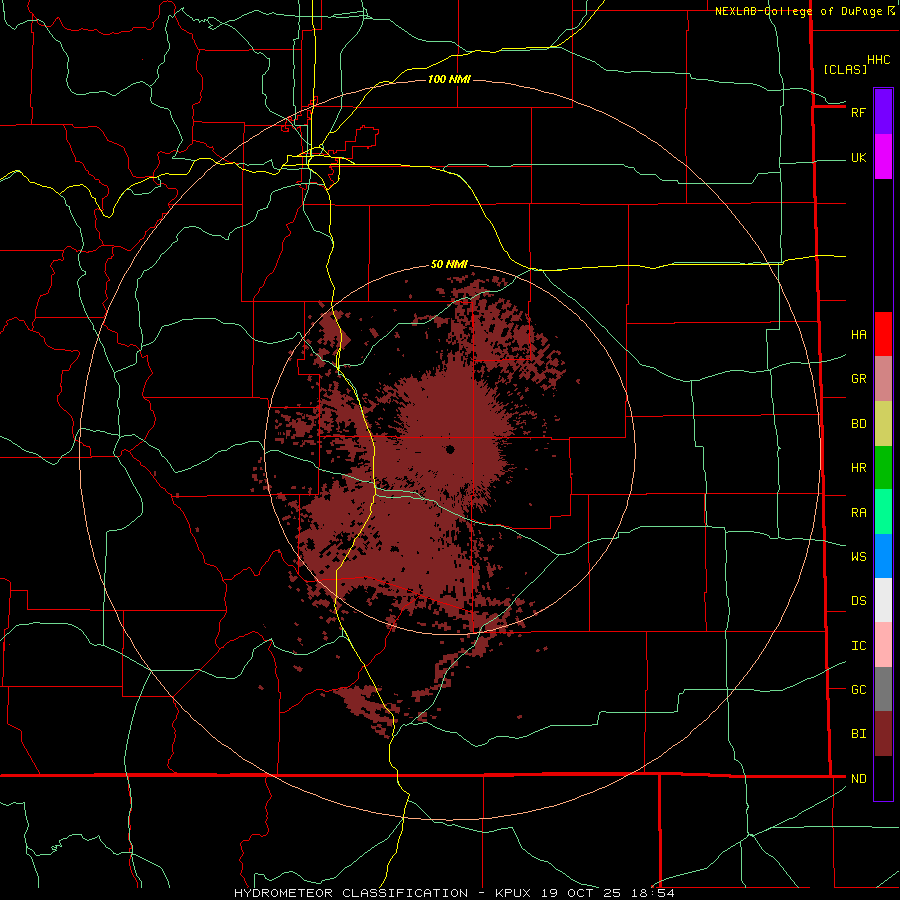Click the HR legend label
The width and height of the screenshot is (900, 900).
click(x=858, y=468)
